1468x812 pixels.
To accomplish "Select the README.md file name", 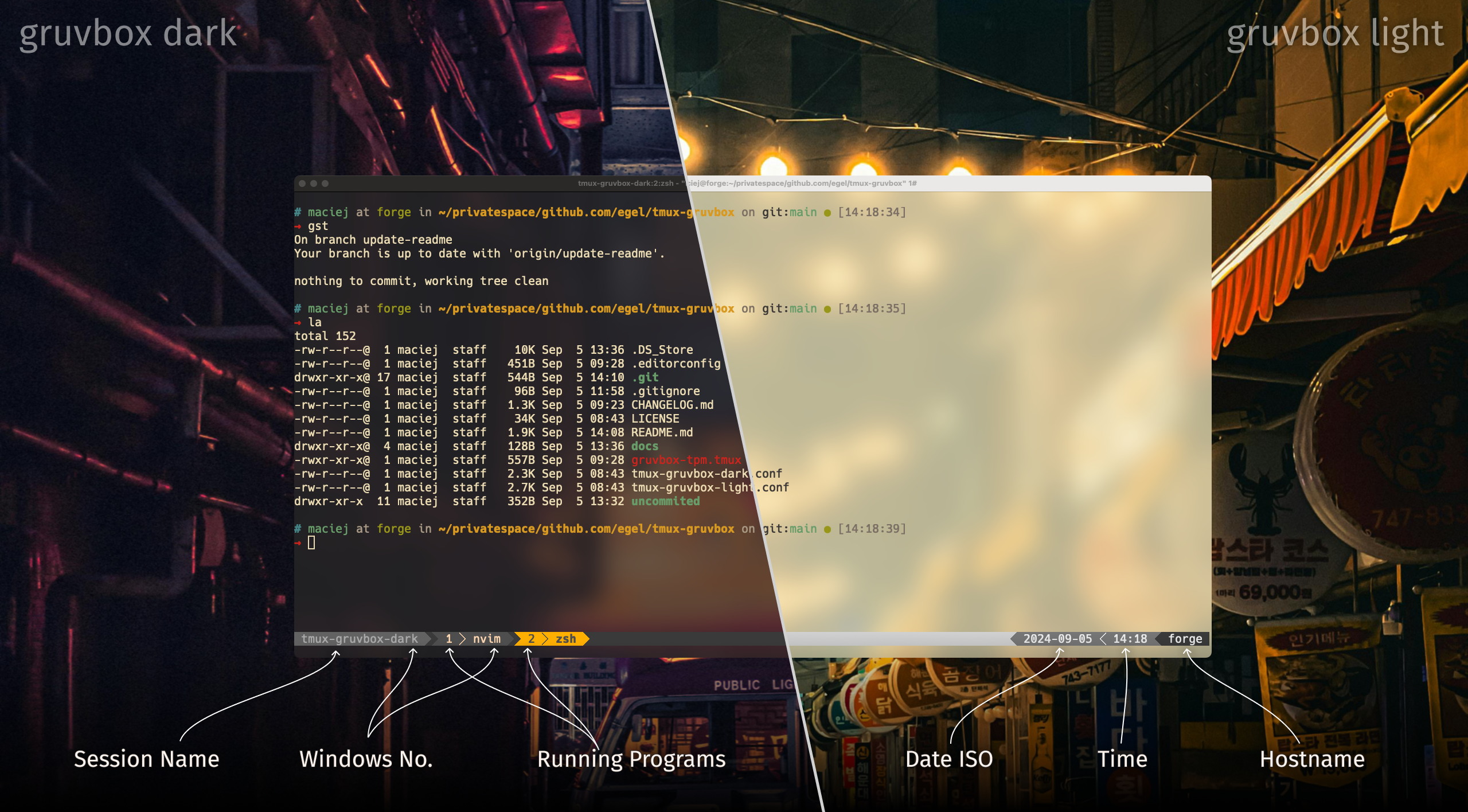I will 662,432.
